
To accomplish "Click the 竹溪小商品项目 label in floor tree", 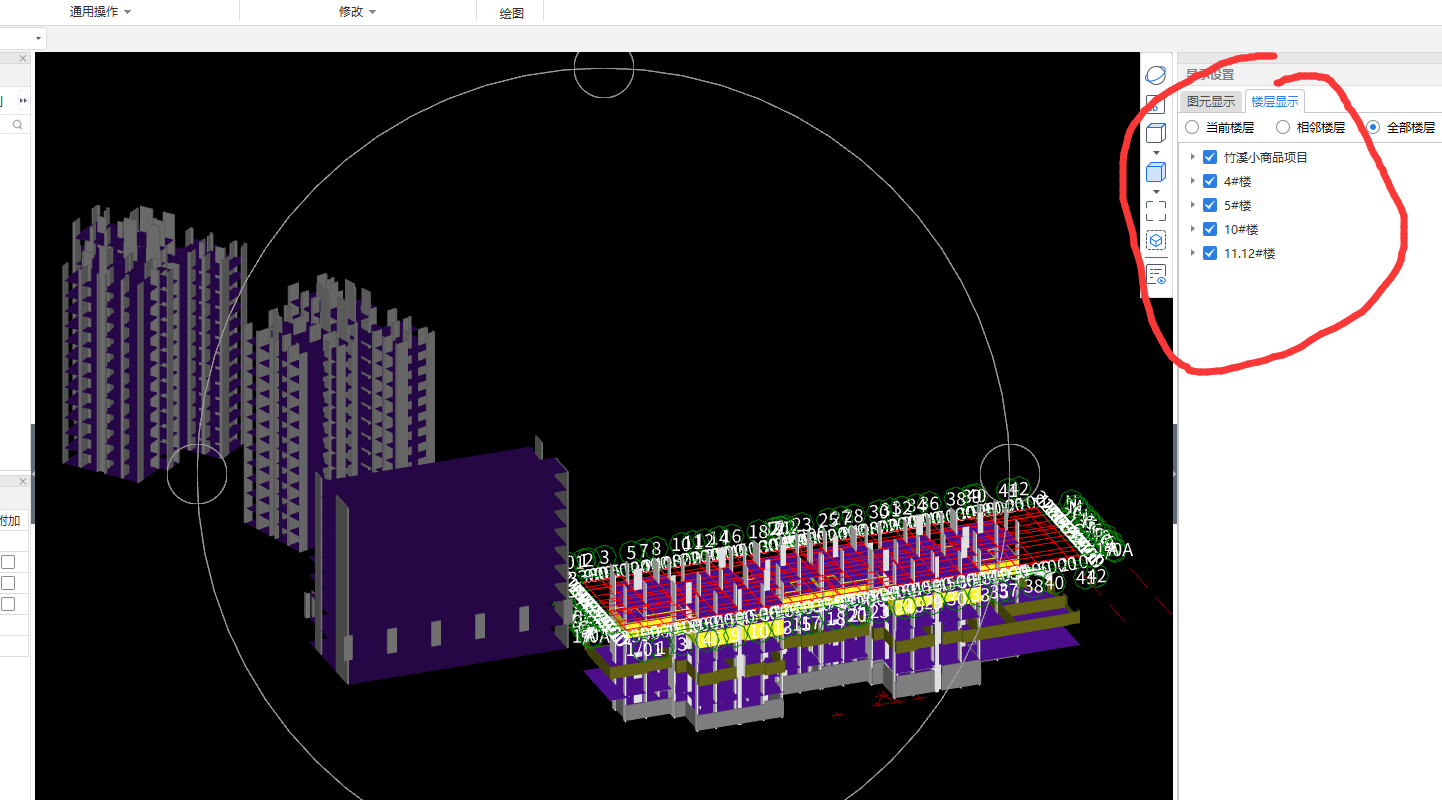I will [x=1266, y=157].
